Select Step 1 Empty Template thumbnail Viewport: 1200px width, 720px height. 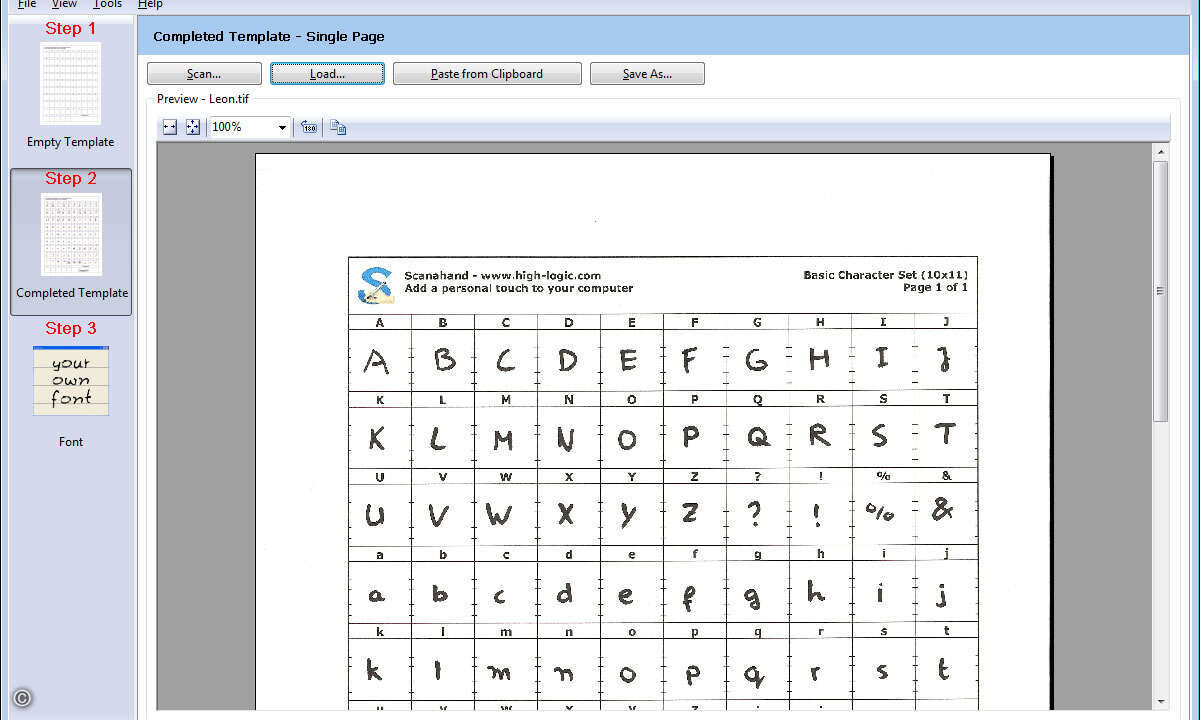71,84
